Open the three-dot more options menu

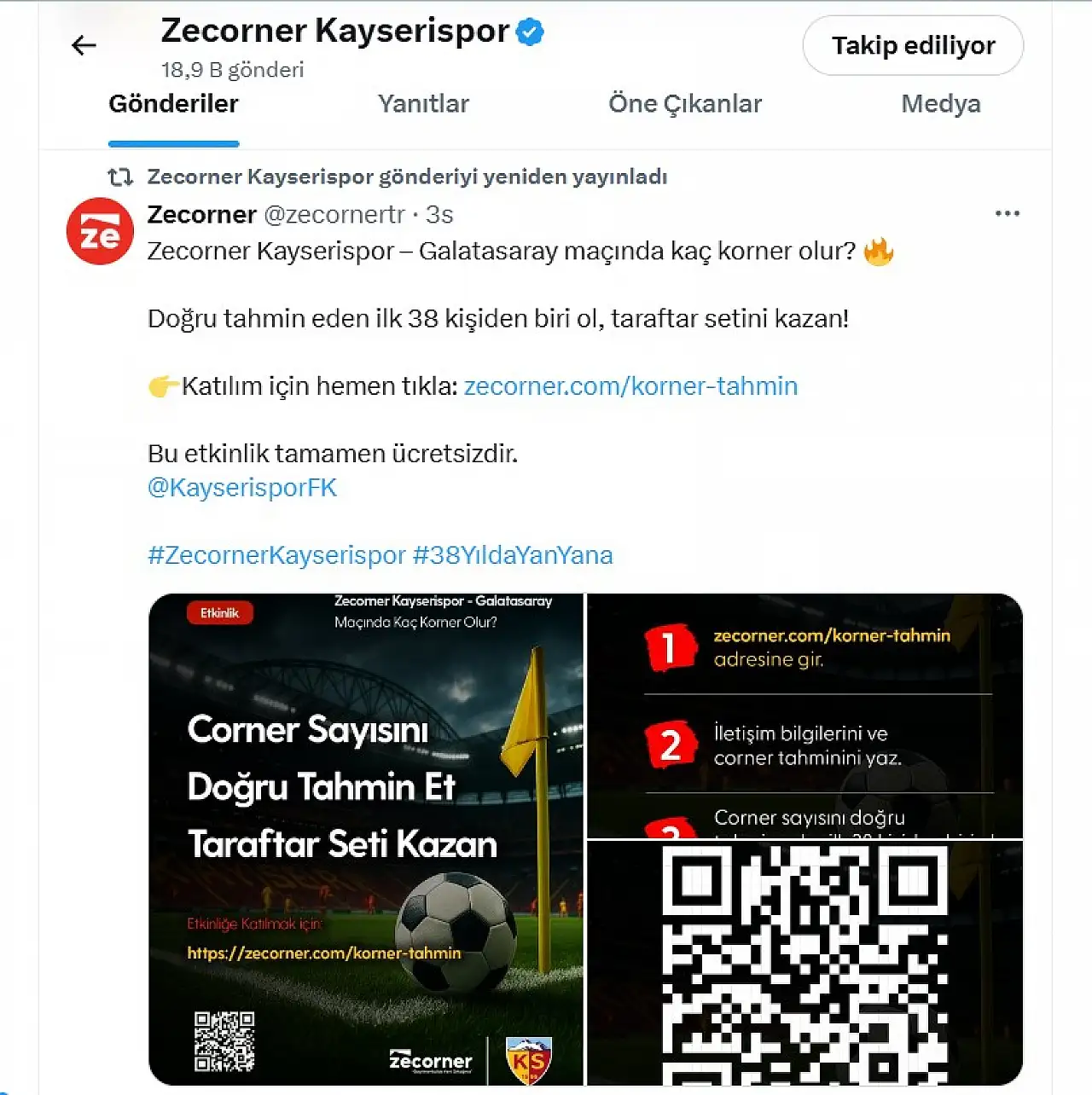pyautogui.click(x=1008, y=213)
